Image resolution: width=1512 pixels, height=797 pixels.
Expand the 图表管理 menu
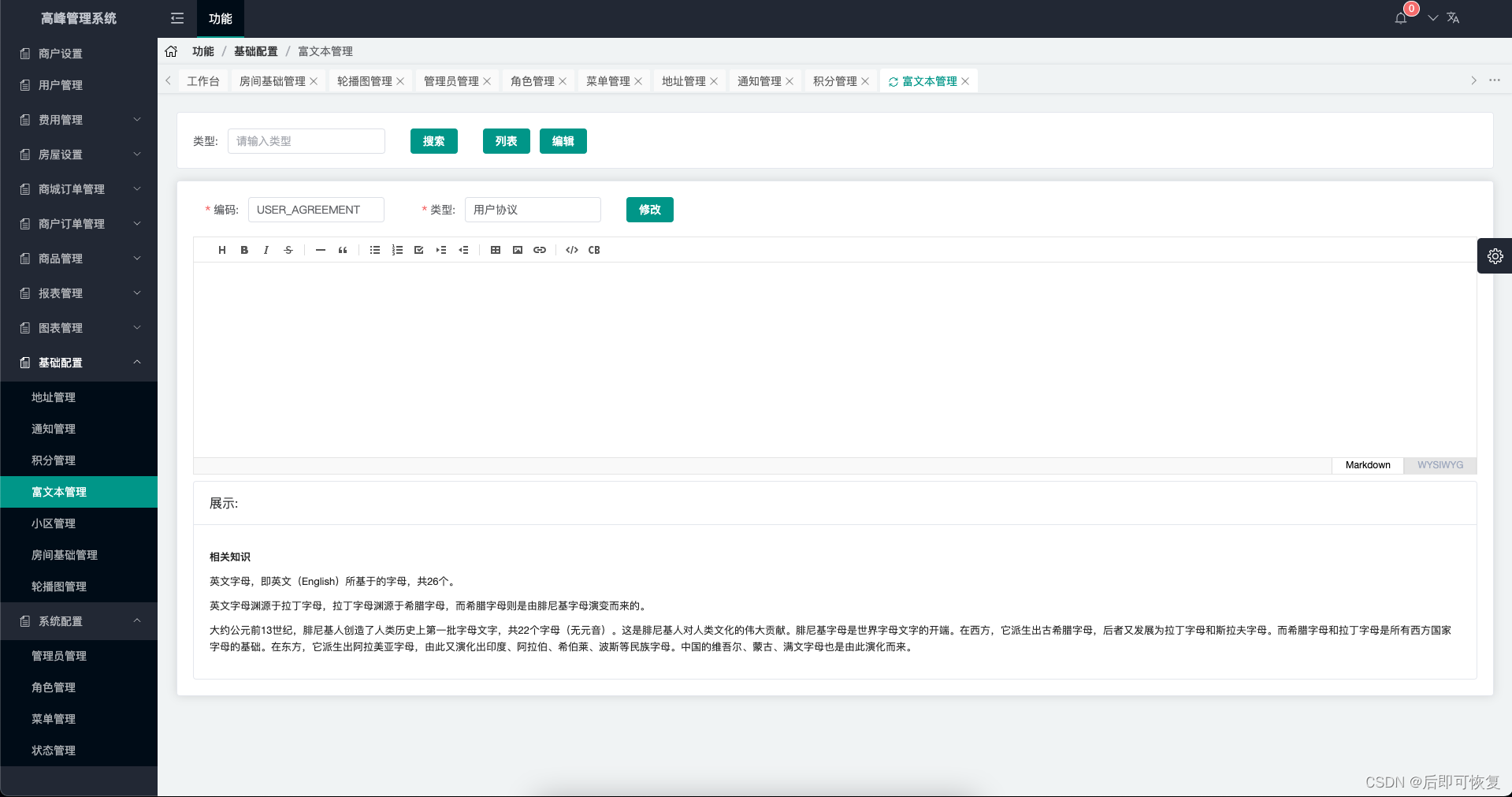[x=79, y=328]
